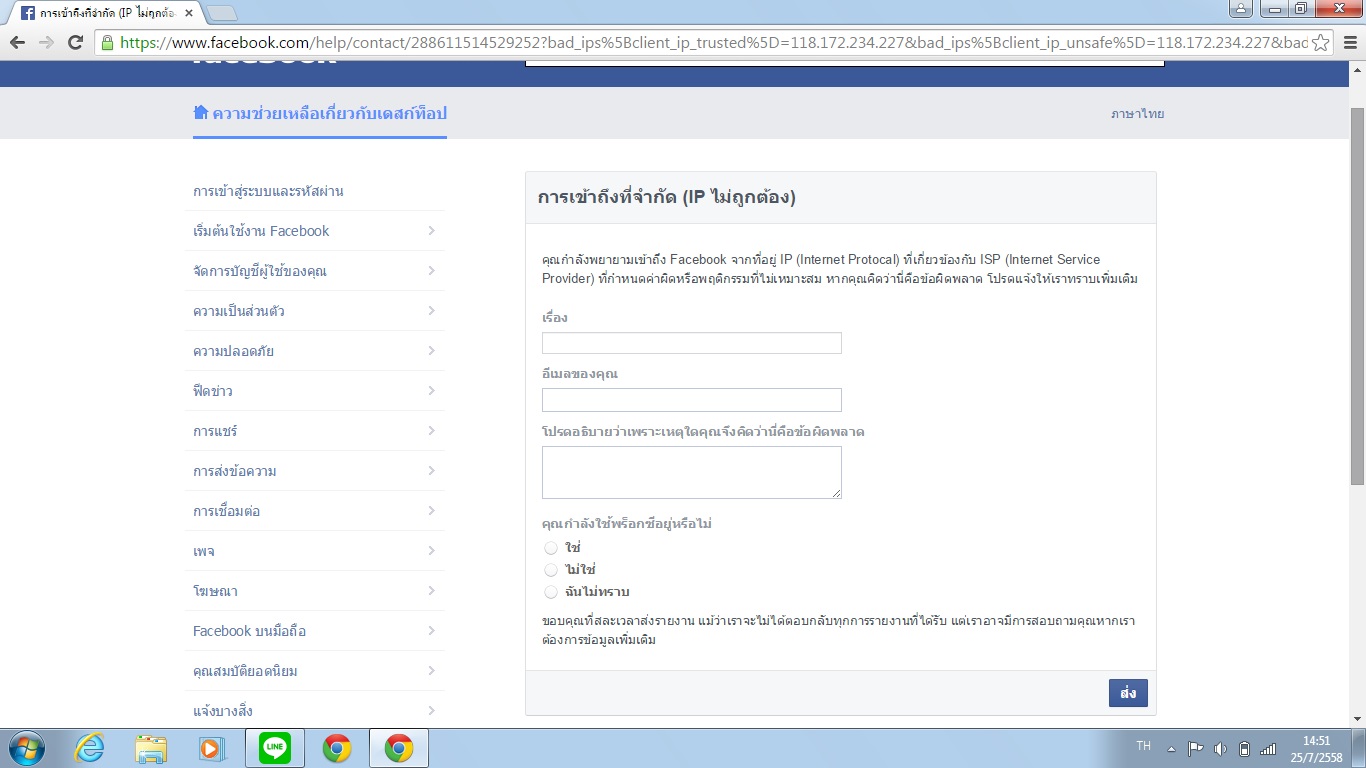Expand the 'การส่งข้อความ' chevron
The width and height of the screenshot is (1366, 768).
coord(431,471)
